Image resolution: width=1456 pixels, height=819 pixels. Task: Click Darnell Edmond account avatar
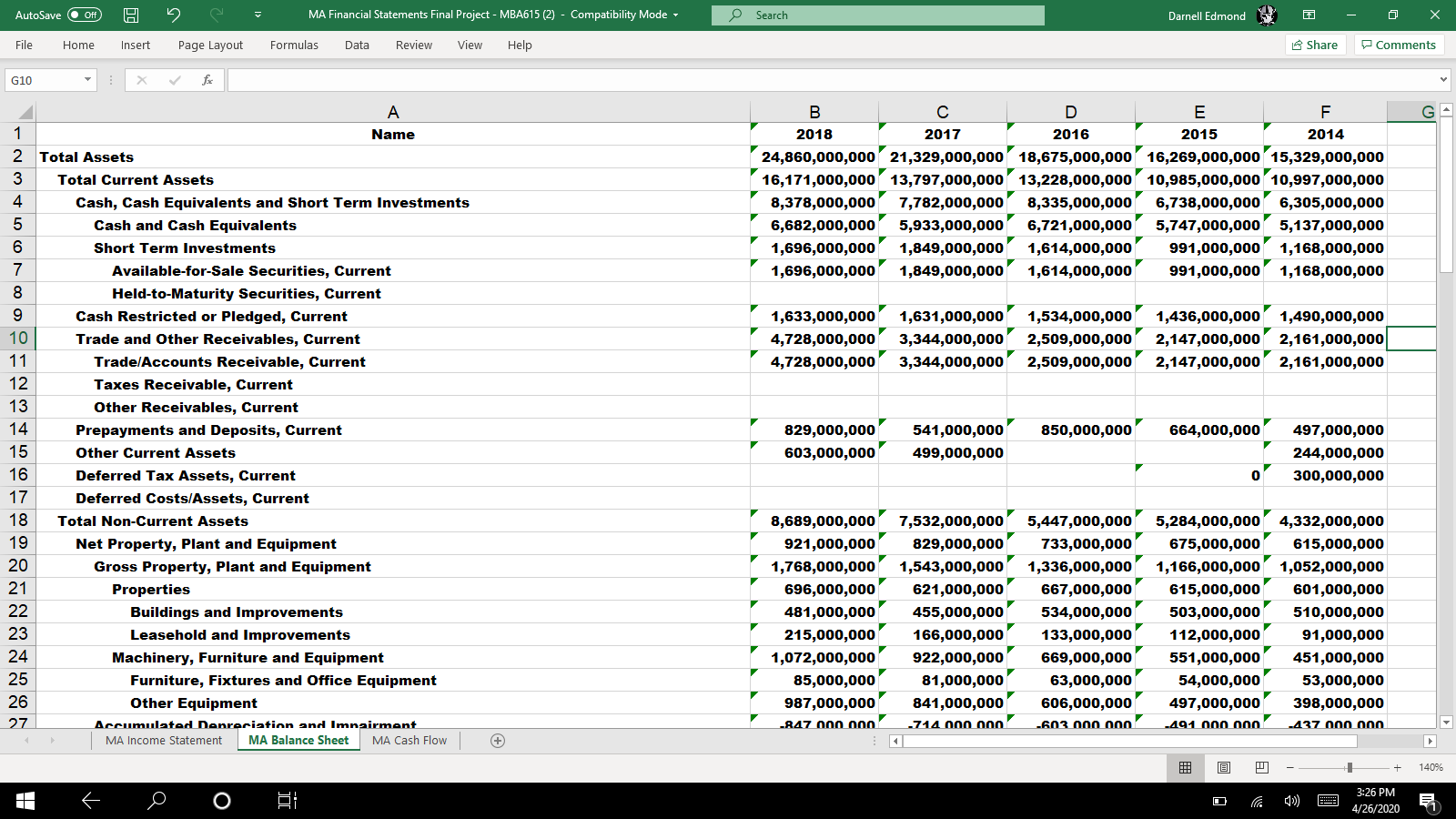(1267, 15)
